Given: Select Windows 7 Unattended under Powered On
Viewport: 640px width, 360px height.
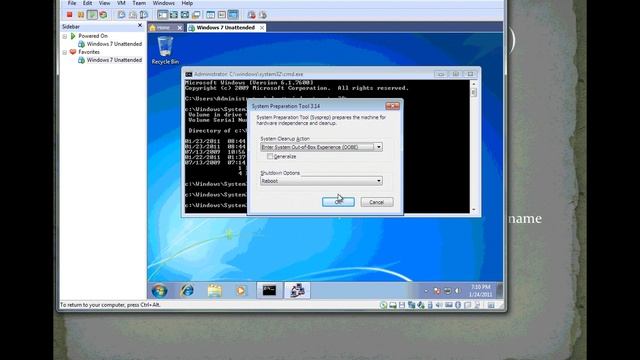Looking at the screenshot, I should coord(114,44).
